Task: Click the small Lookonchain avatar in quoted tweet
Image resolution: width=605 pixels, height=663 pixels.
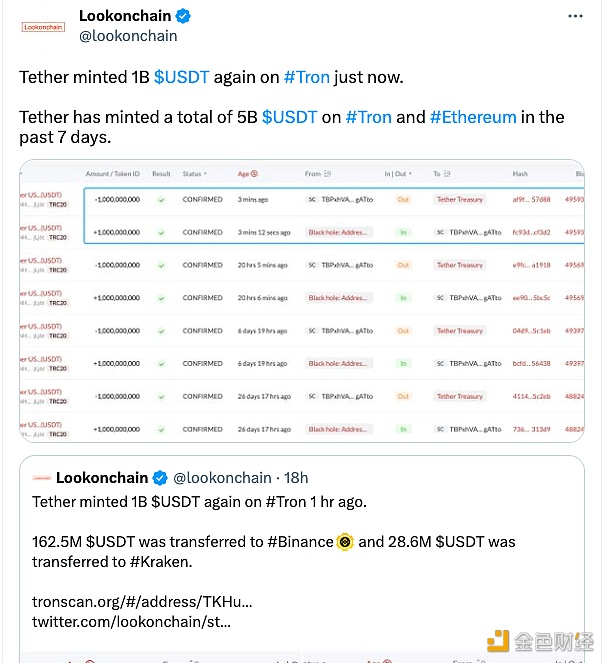Action: coord(42,478)
